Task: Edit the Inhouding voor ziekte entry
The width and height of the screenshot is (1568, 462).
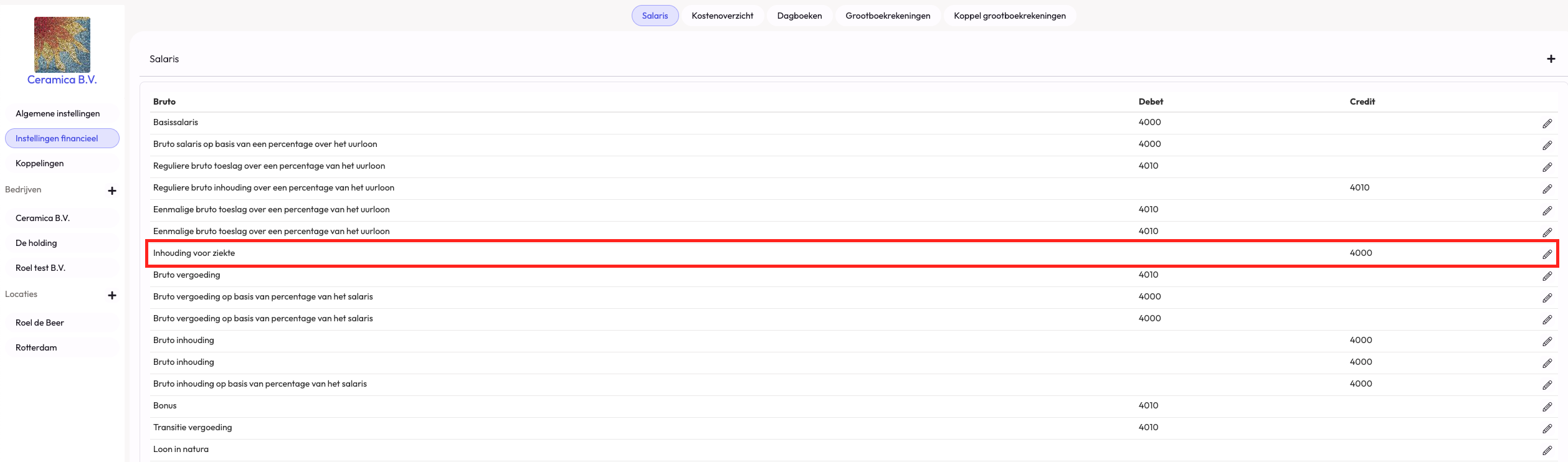Action: pos(1547,255)
